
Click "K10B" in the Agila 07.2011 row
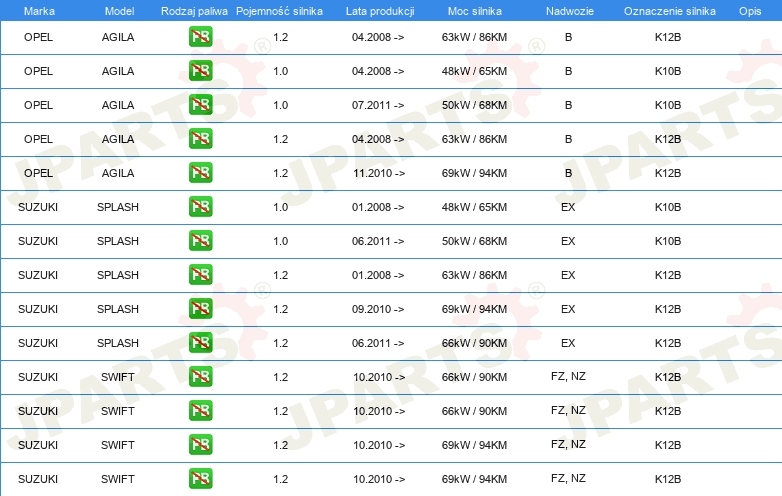[668, 105]
